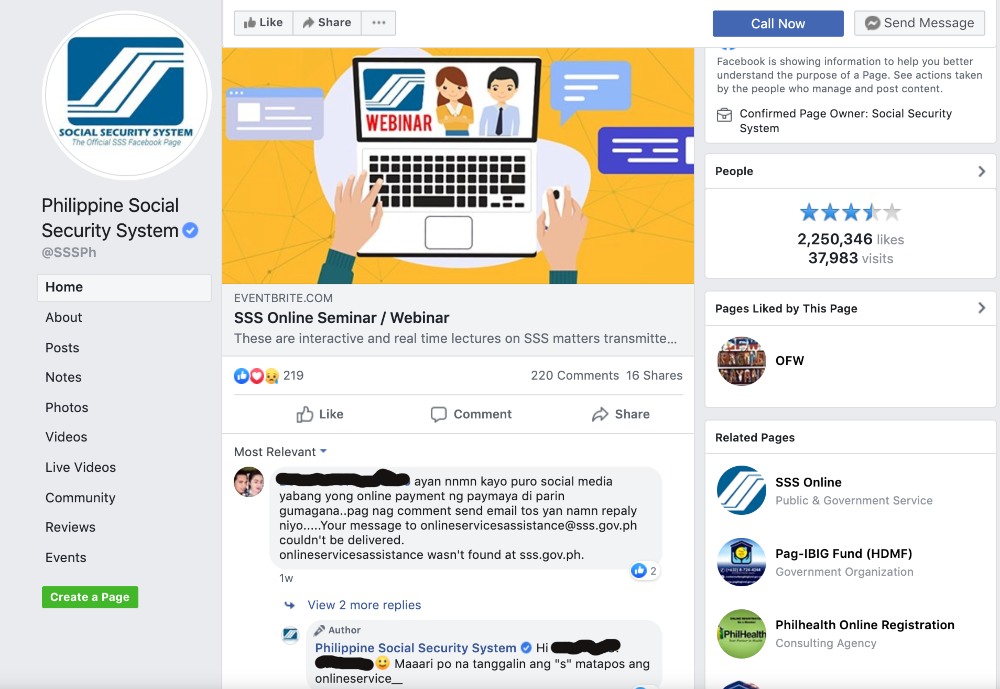Click the thumbs-up Like icon at page top
This screenshot has width=1000, height=689.
(x=250, y=23)
